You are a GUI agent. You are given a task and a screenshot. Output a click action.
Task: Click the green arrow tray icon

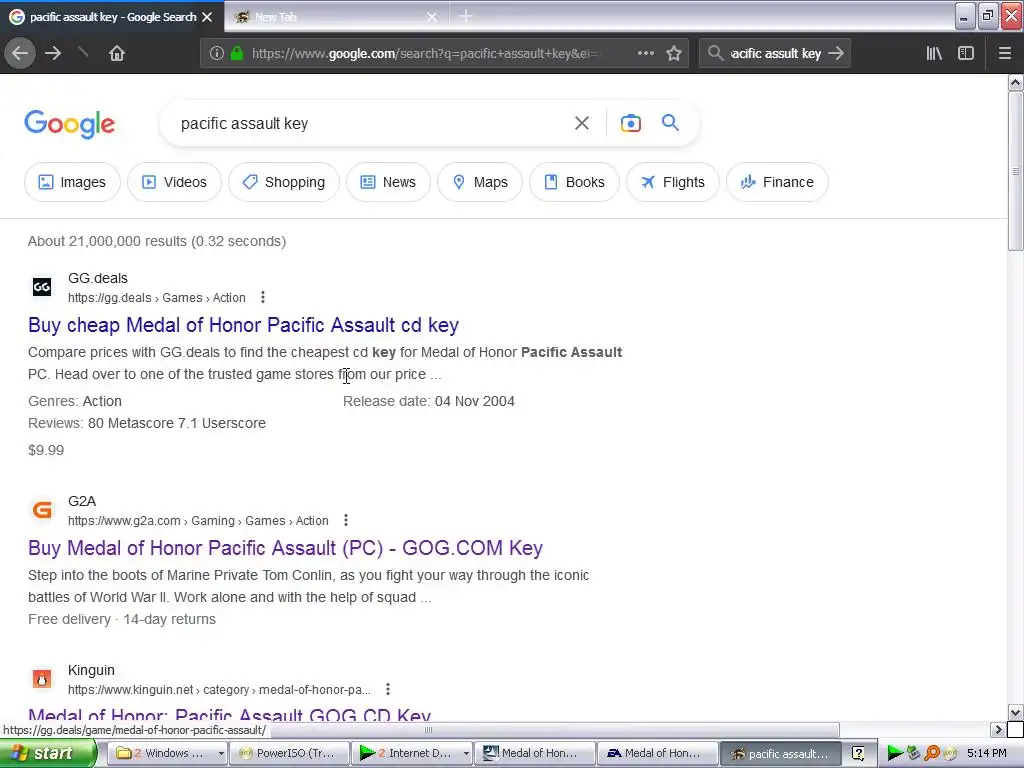895,754
